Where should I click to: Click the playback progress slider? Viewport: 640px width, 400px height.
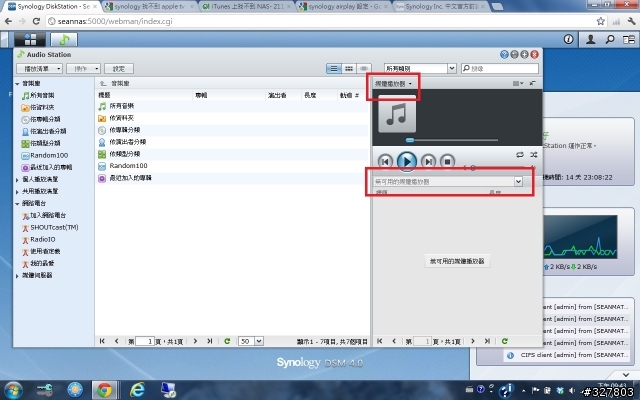coord(451,140)
